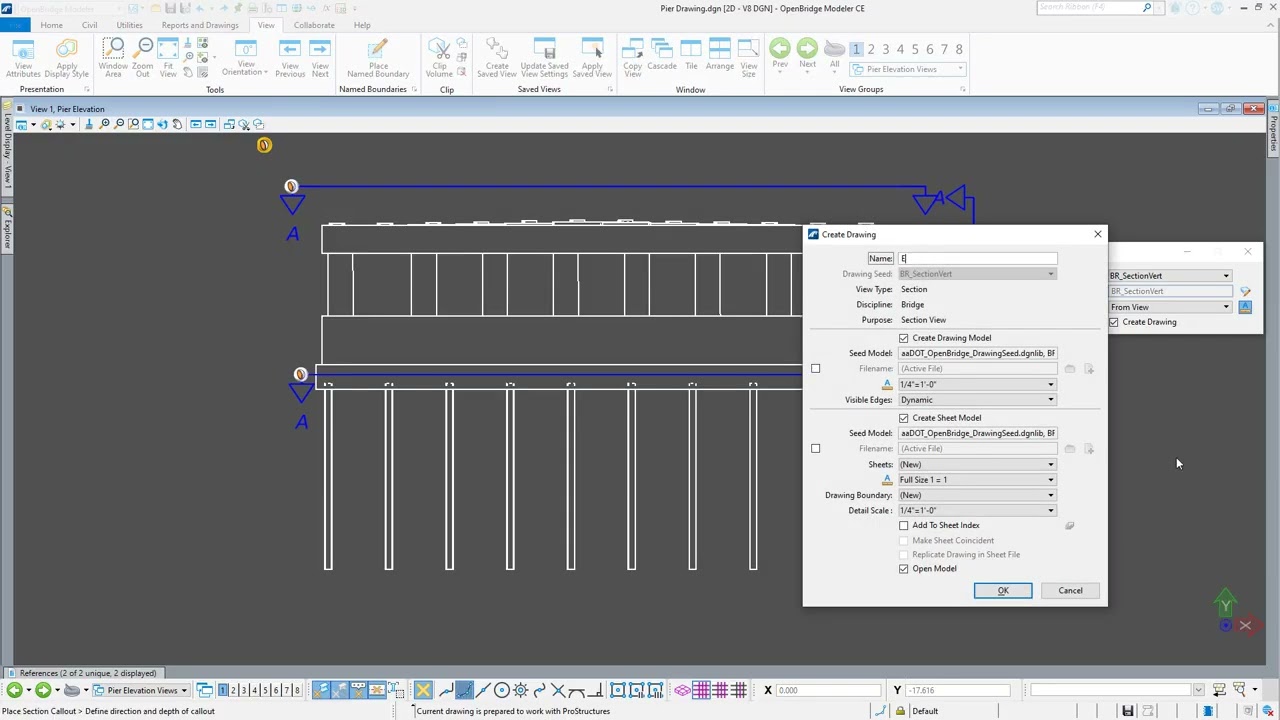Toggle view 2 in View Groups
The width and height of the screenshot is (1280, 720).
pyautogui.click(x=871, y=49)
